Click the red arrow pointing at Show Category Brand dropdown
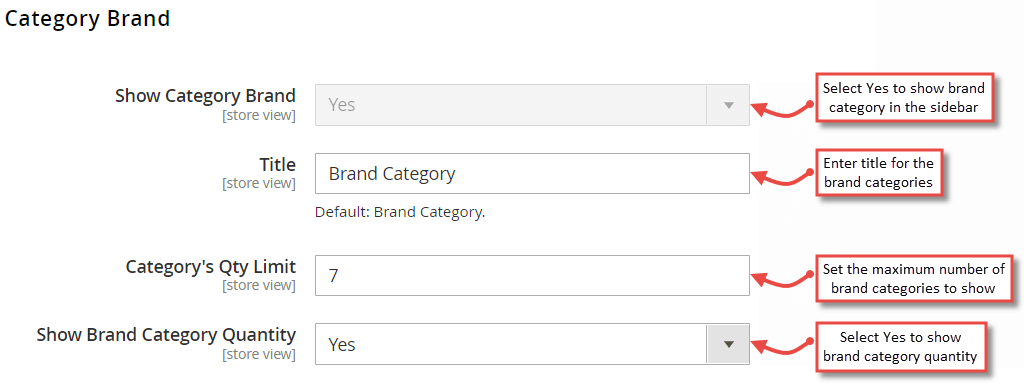 pos(782,108)
